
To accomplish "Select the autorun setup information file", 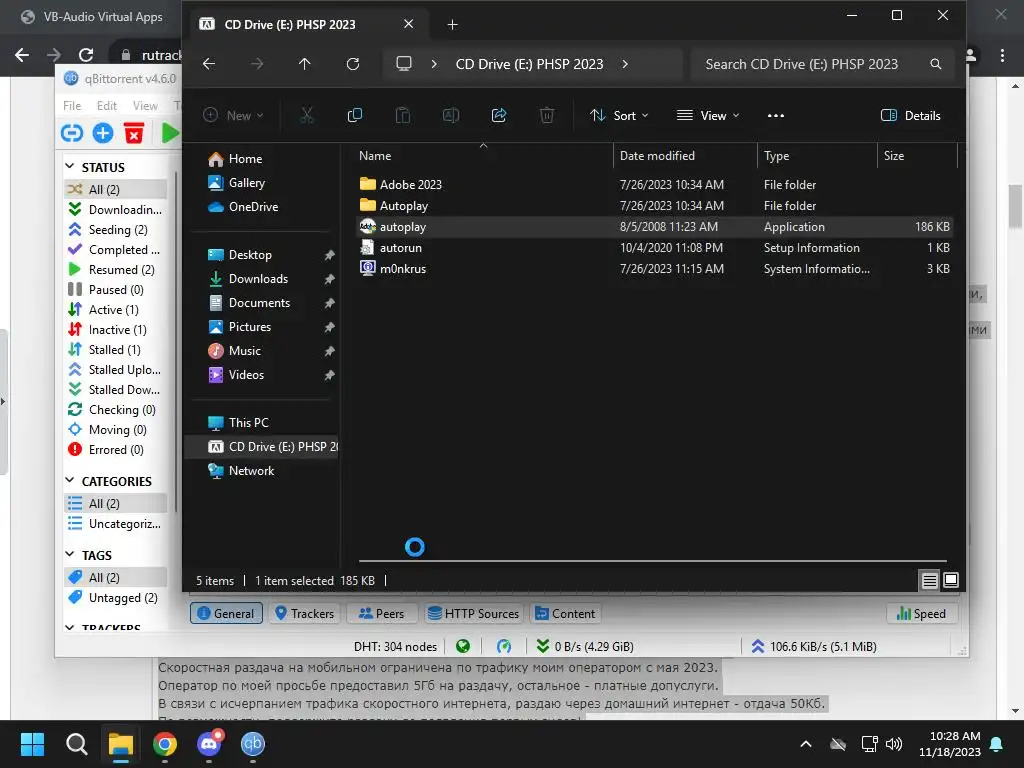I will point(401,248).
